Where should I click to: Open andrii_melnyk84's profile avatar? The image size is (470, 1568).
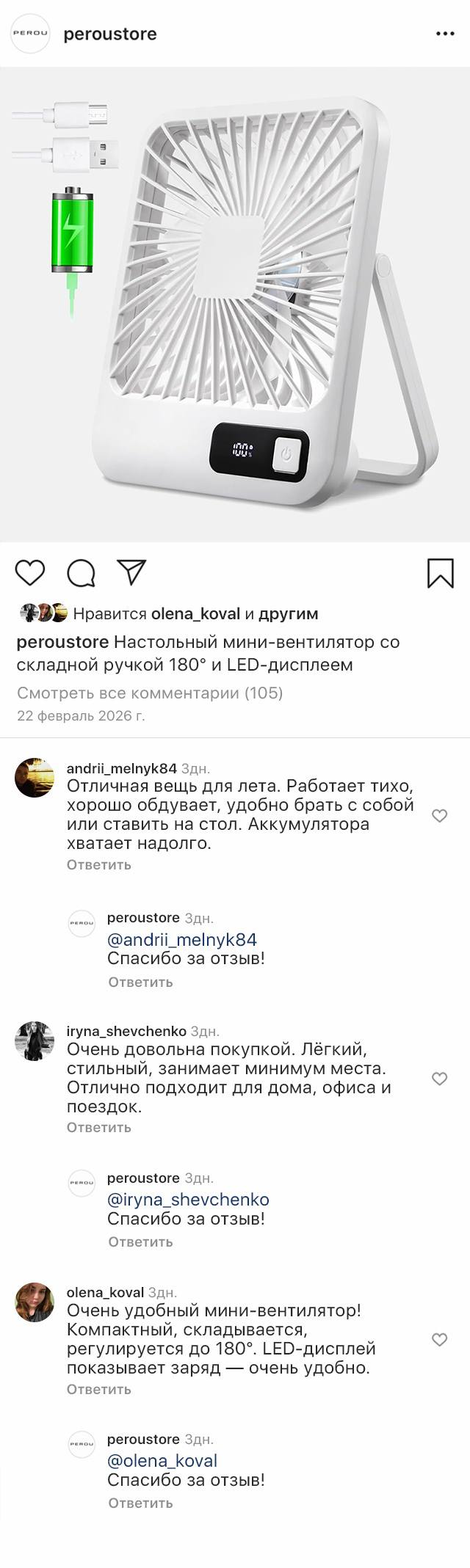[35, 778]
